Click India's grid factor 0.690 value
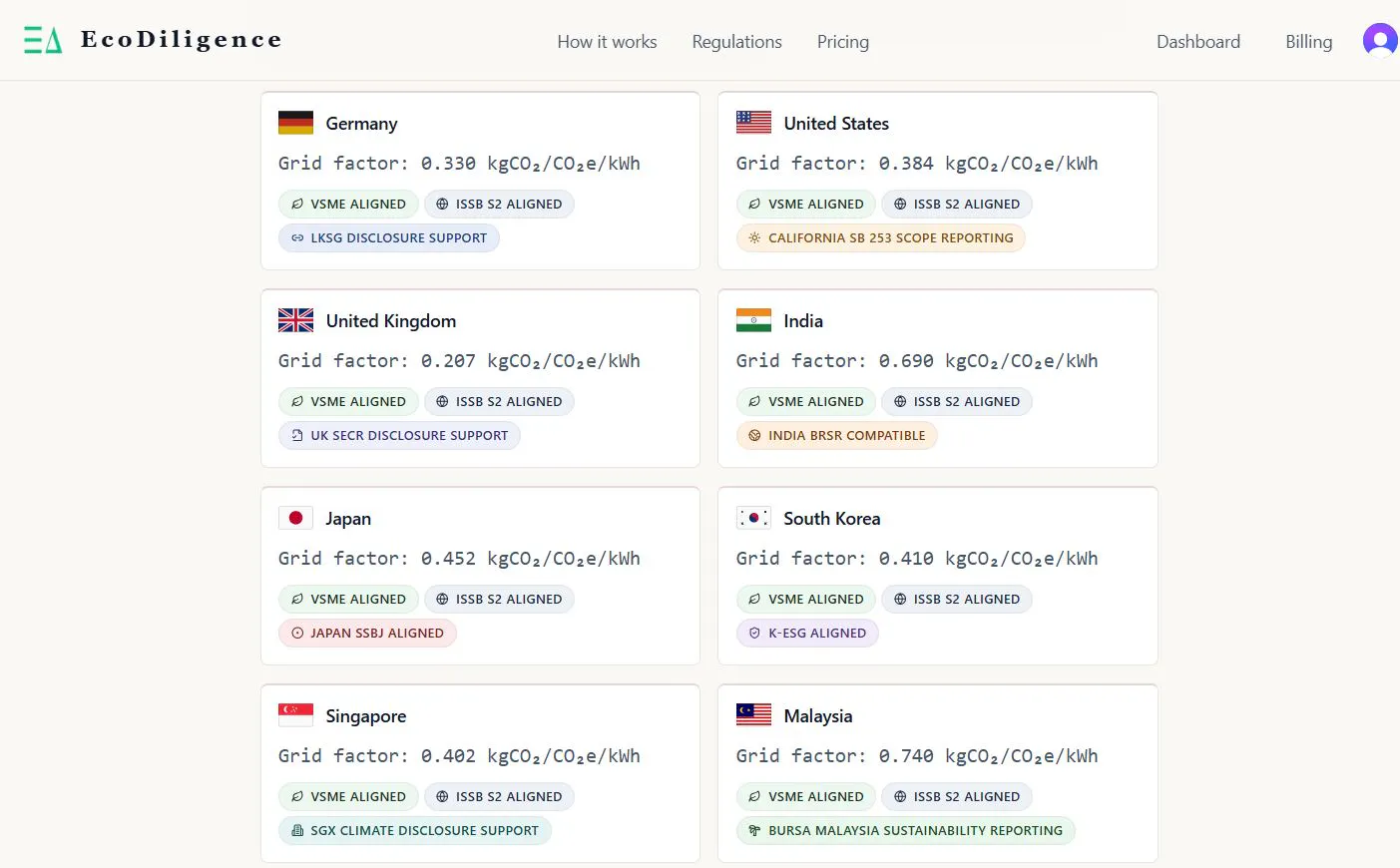The height and width of the screenshot is (868, 1400). coord(906,361)
